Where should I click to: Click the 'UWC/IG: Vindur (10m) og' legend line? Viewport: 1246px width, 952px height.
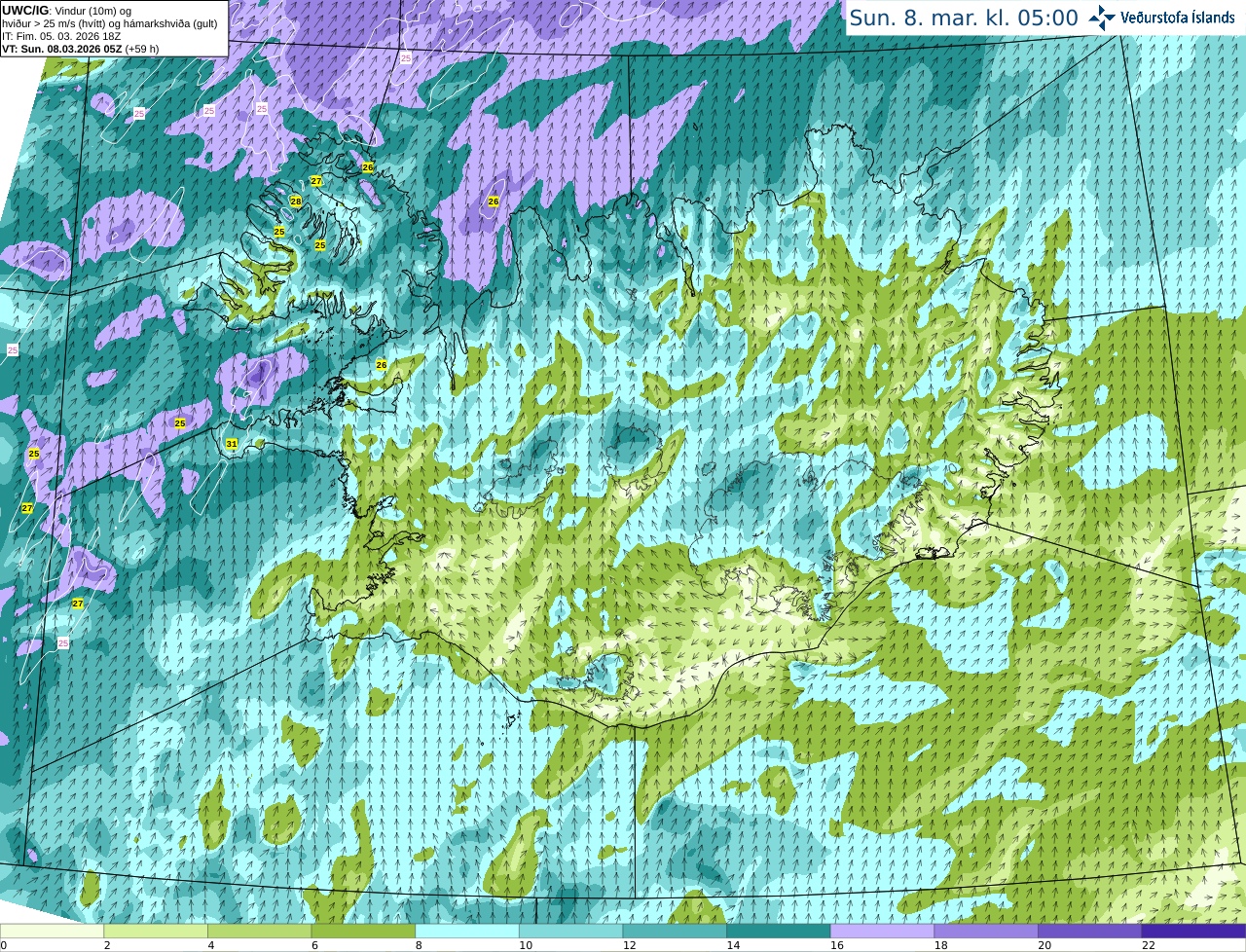tap(66, 10)
